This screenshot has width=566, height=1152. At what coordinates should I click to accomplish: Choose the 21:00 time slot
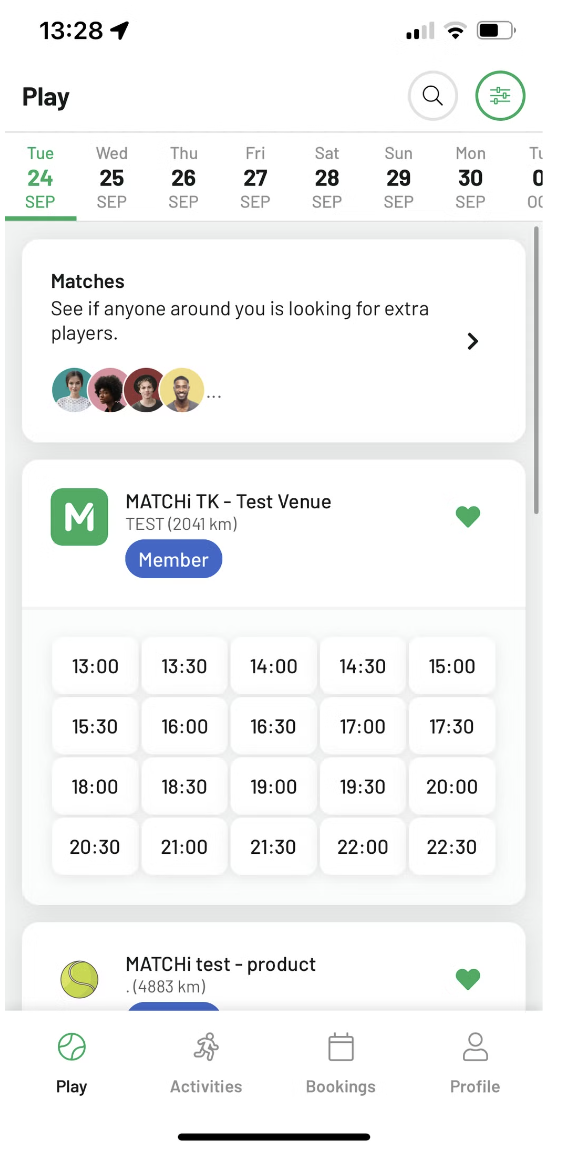[x=185, y=846]
